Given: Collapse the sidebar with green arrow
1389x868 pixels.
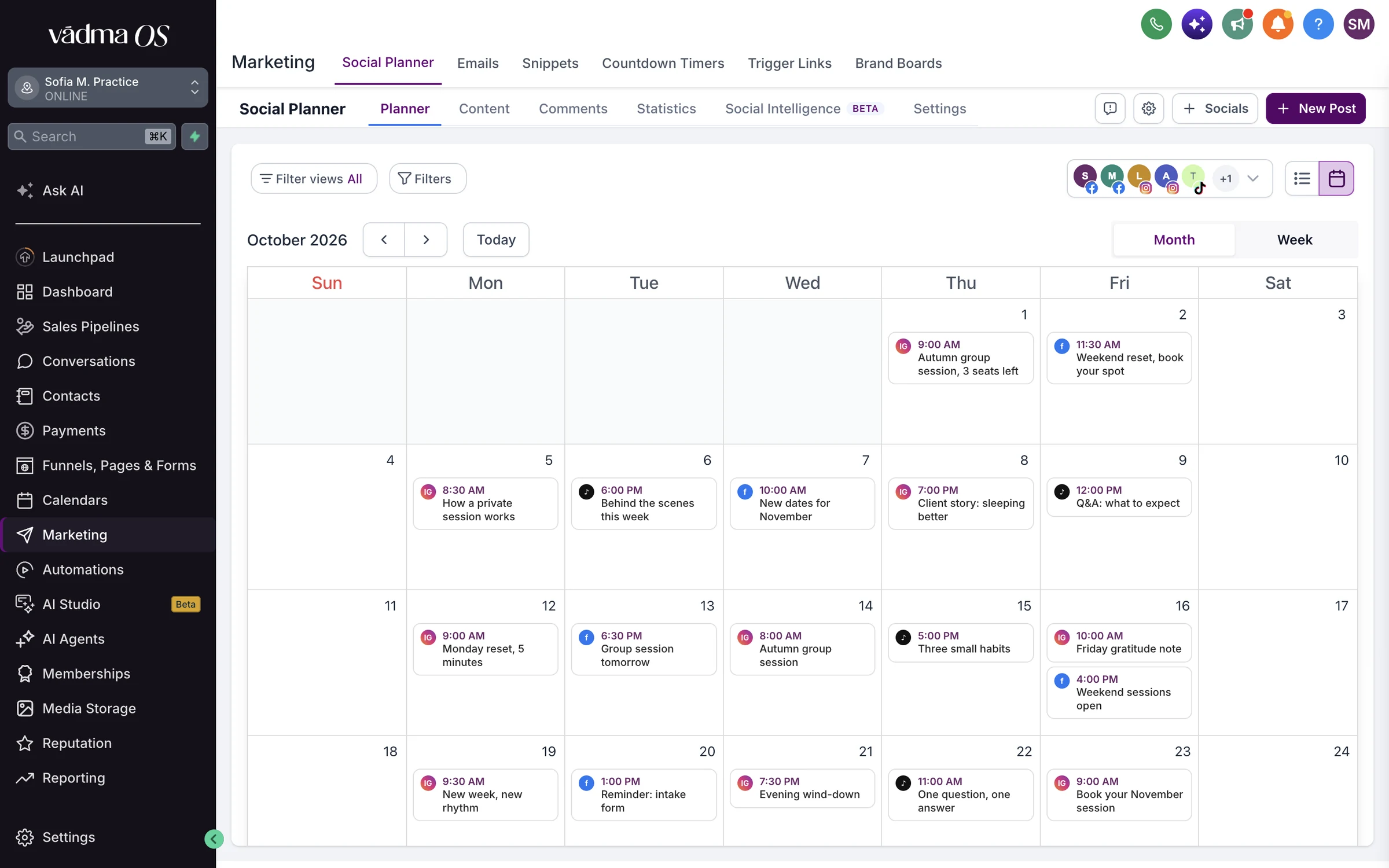Looking at the screenshot, I should (214, 838).
